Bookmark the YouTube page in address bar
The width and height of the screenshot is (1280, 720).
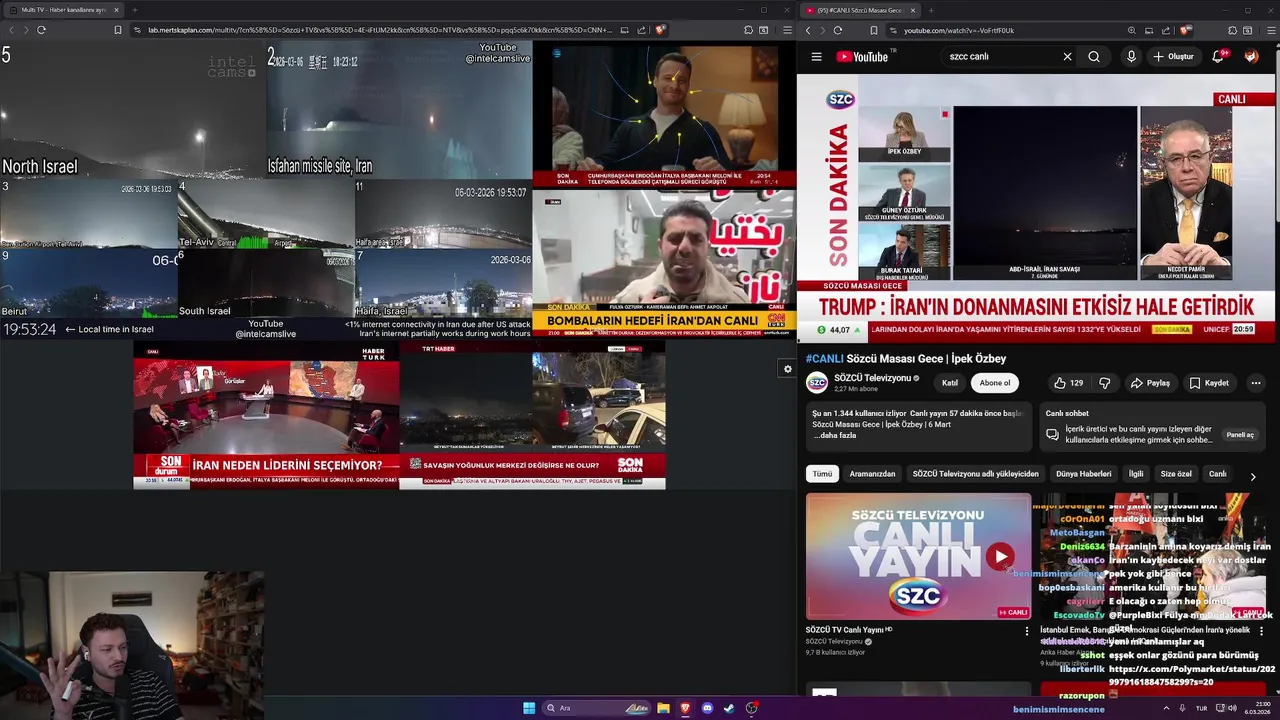coord(873,30)
